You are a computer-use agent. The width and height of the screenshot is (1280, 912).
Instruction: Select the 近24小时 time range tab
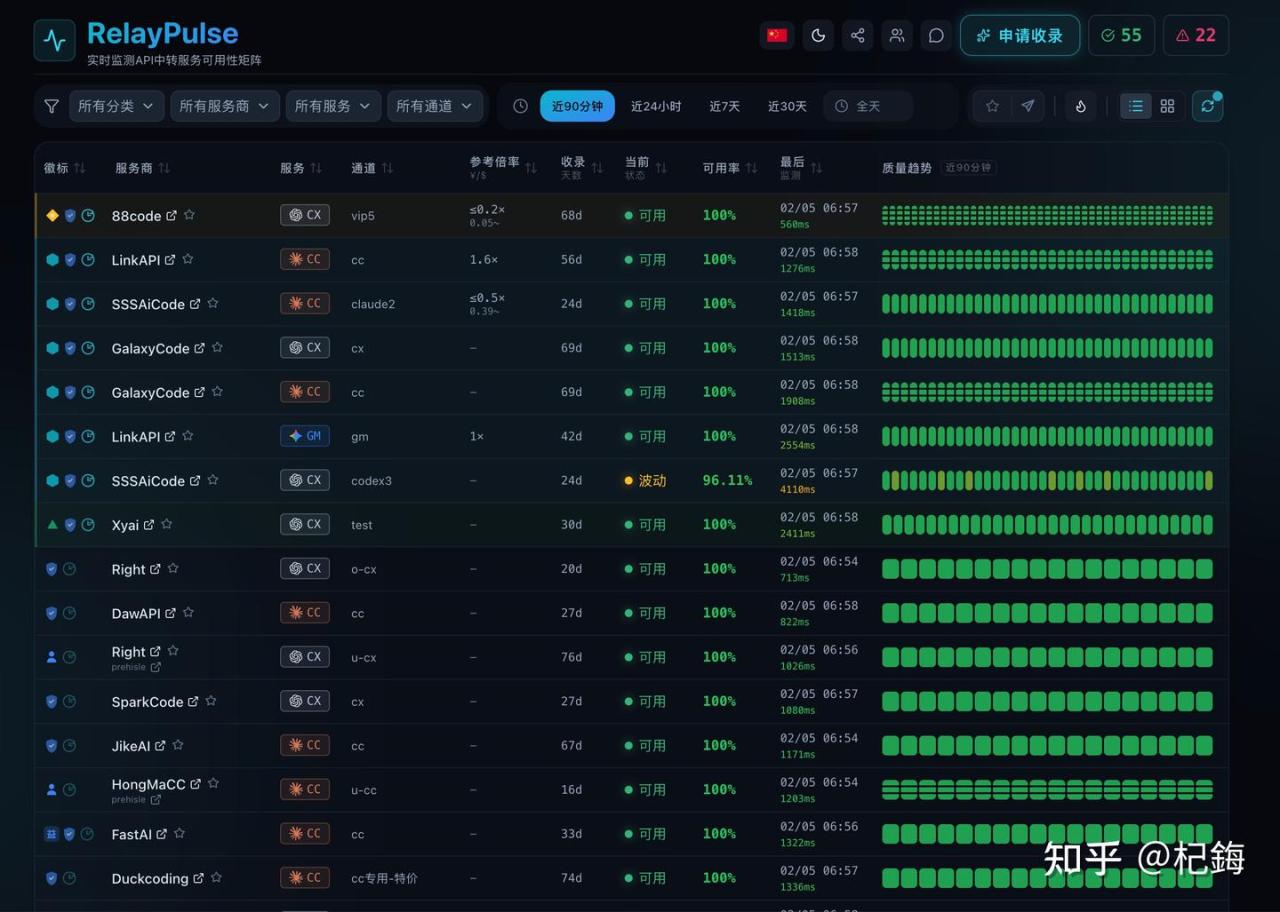click(x=656, y=106)
